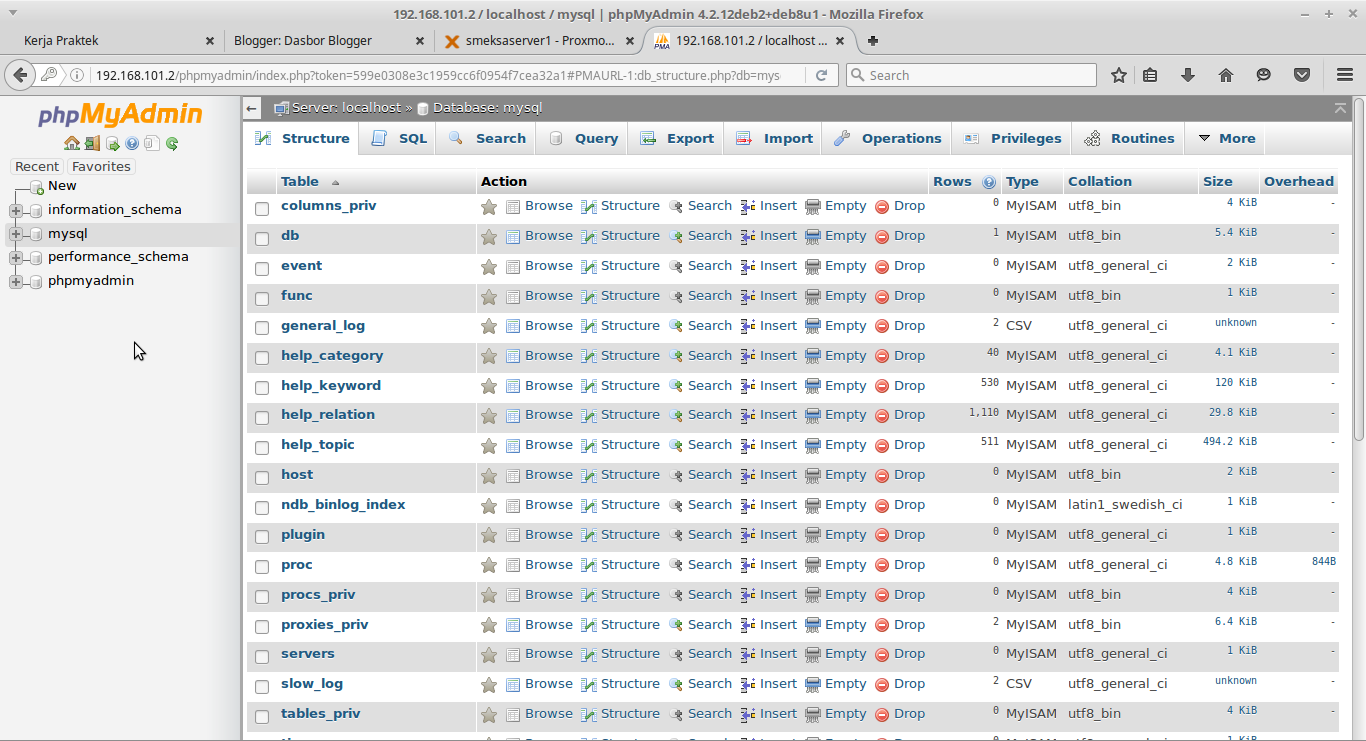
Task: Select the db table checkbox
Action: (x=262, y=239)
